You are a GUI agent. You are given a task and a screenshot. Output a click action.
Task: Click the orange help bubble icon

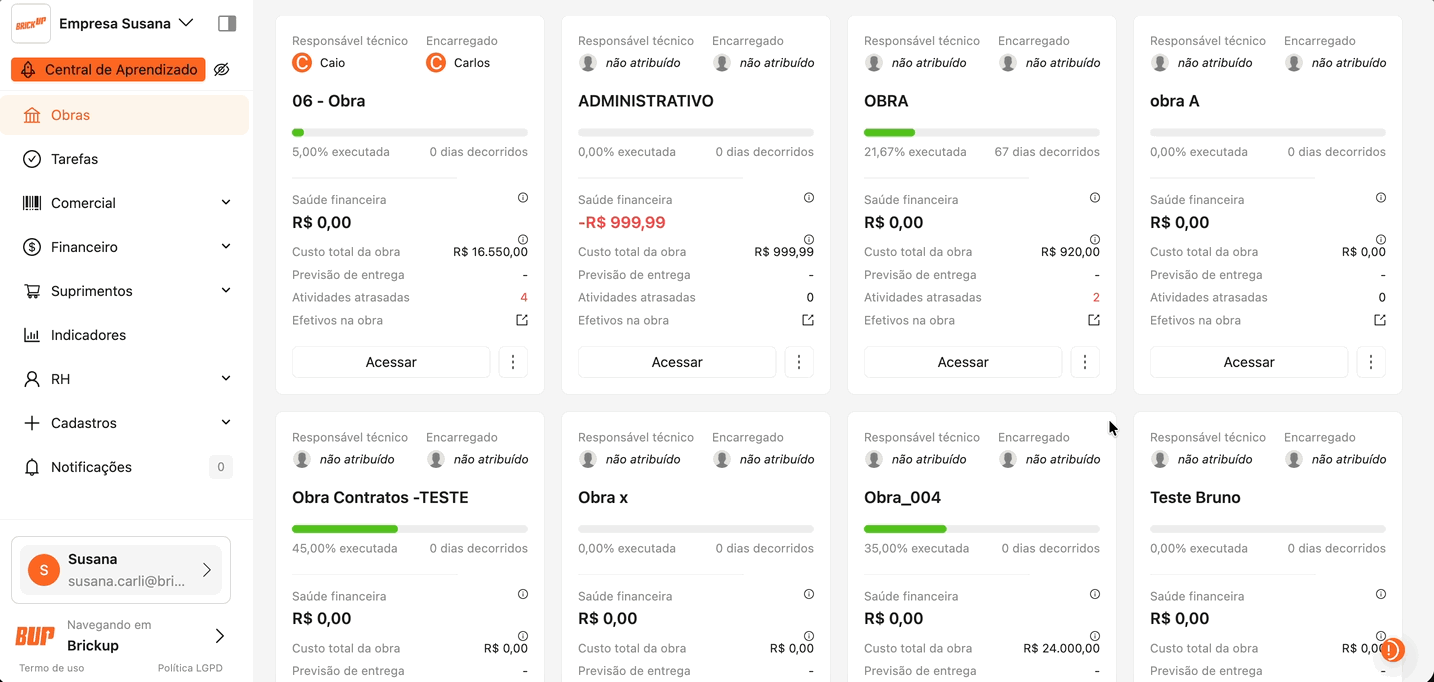[x=1392, y=651]
